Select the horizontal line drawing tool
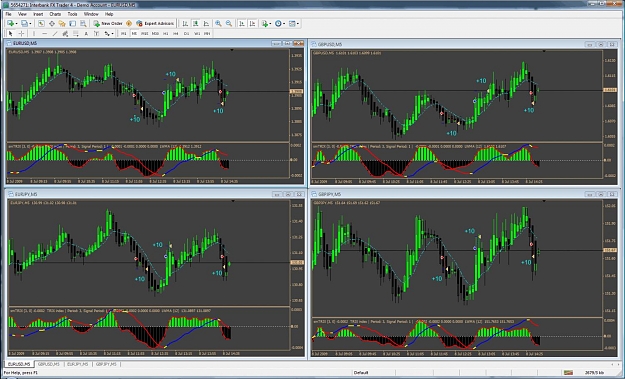625x379 pixels. click(x=44, y=33)
